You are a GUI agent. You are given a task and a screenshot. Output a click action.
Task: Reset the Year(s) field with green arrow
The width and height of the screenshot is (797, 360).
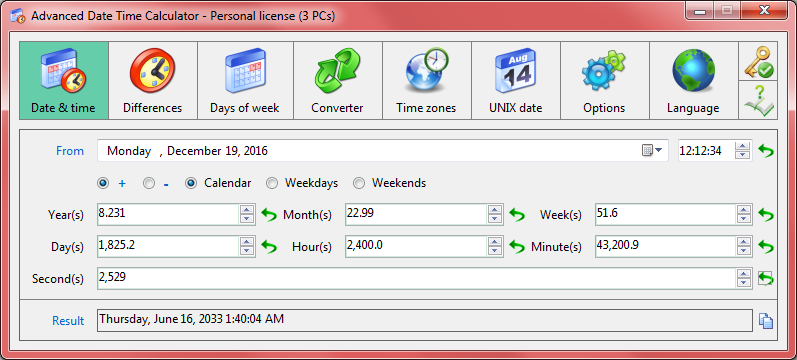(269, 215)
